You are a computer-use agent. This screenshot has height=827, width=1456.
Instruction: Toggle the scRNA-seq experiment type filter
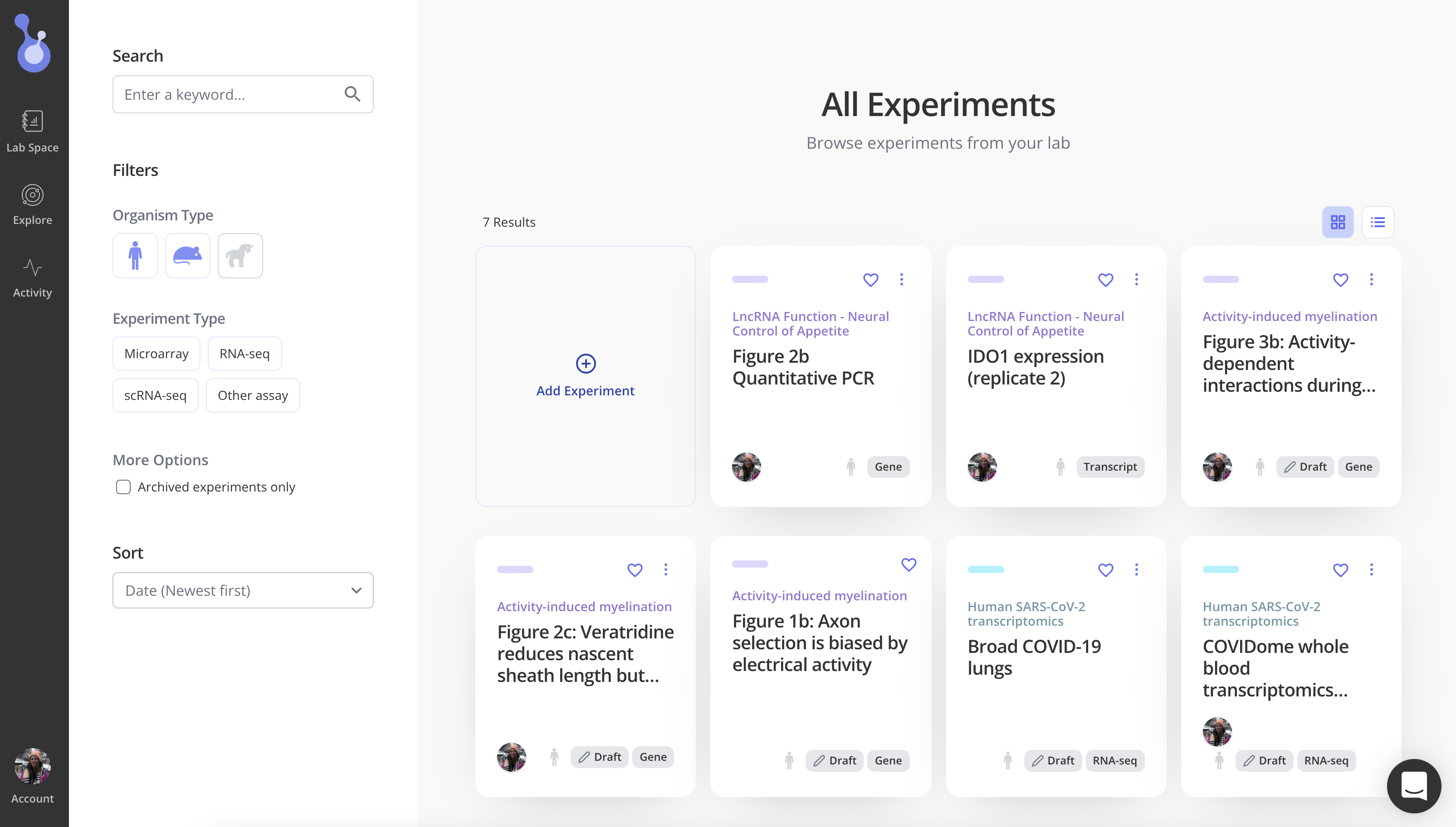click(155, 395)
